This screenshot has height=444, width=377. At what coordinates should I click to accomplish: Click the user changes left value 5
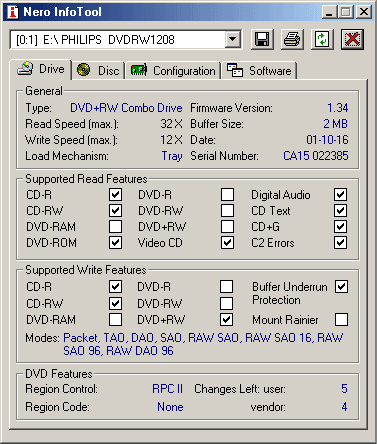coord(344,389)
